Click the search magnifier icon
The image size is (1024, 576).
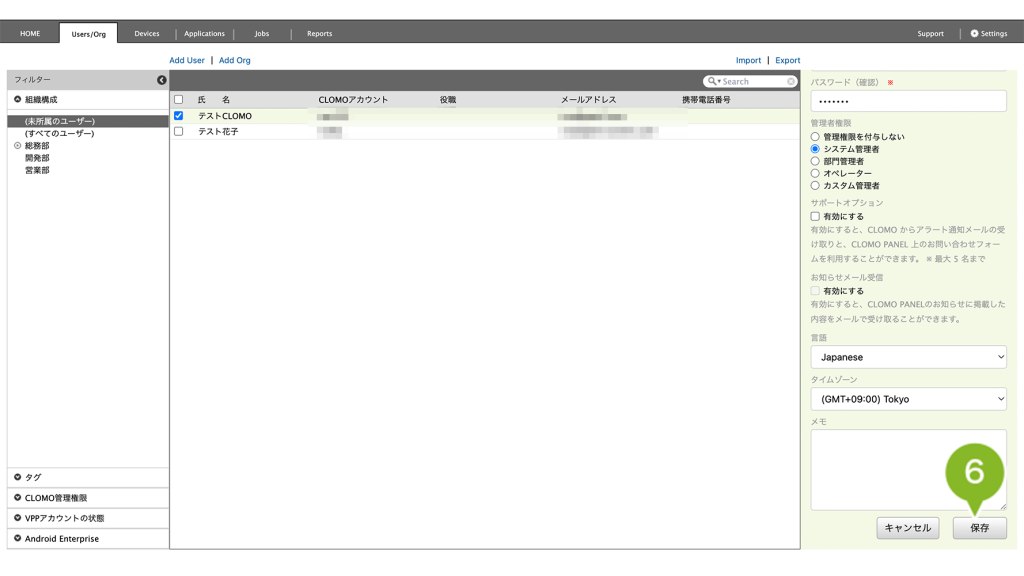pos(712,81)
